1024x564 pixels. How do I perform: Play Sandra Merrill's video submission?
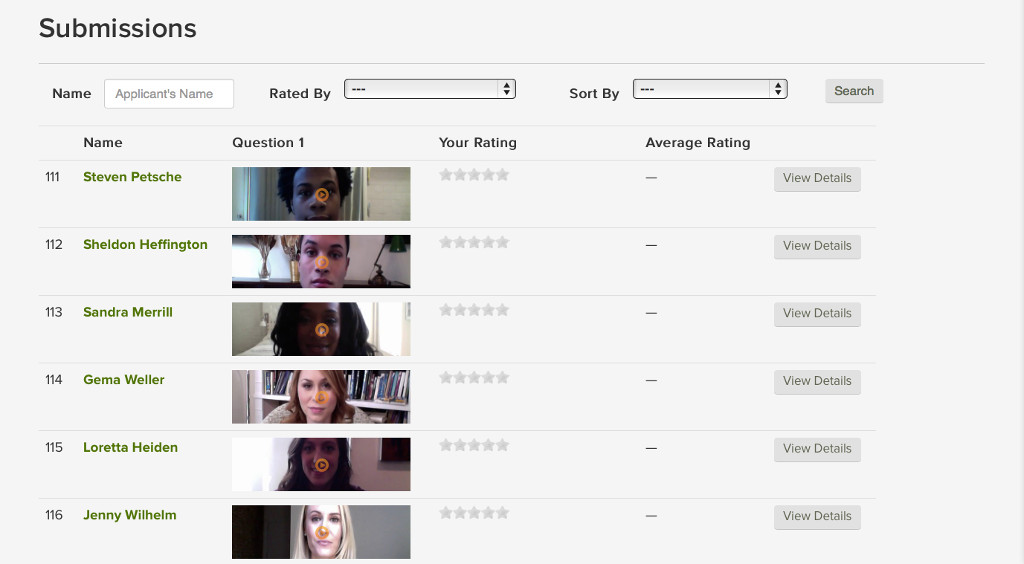321,330
